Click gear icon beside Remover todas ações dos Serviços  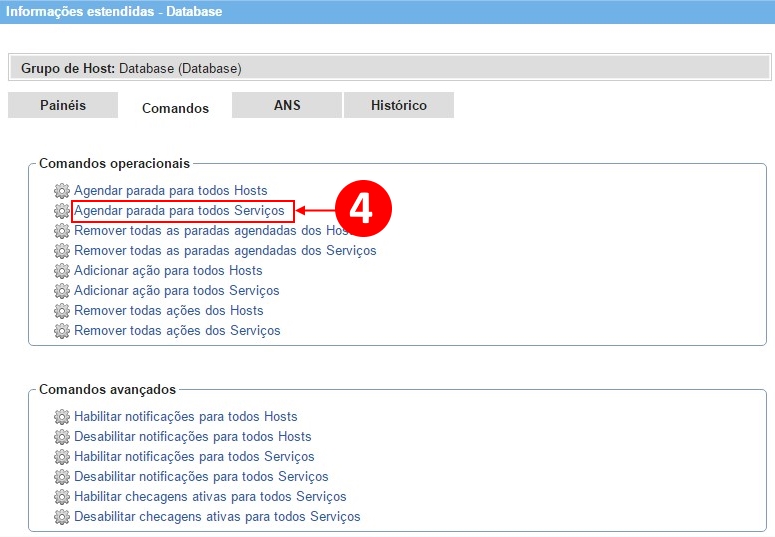[x=62, y=331]
